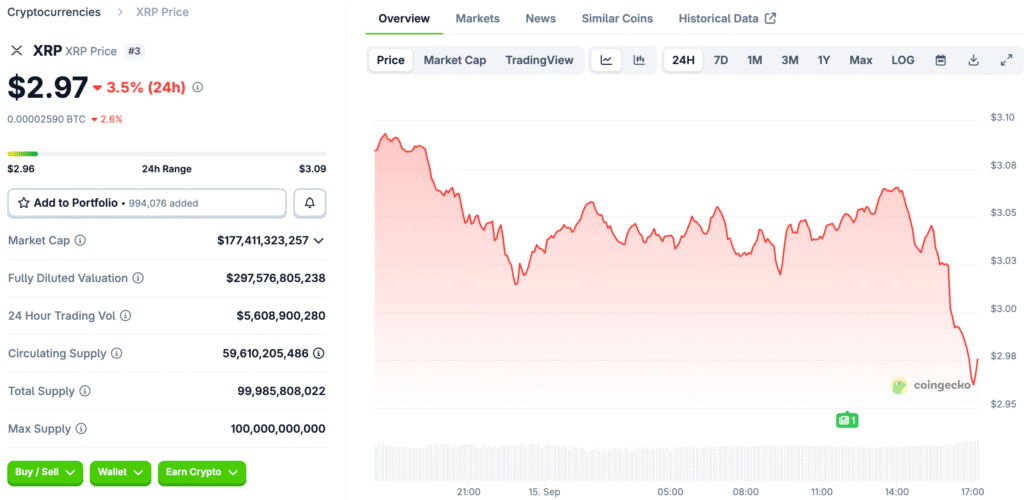Click Fully Diluted Valuation info icon

(x=138, y=278)
